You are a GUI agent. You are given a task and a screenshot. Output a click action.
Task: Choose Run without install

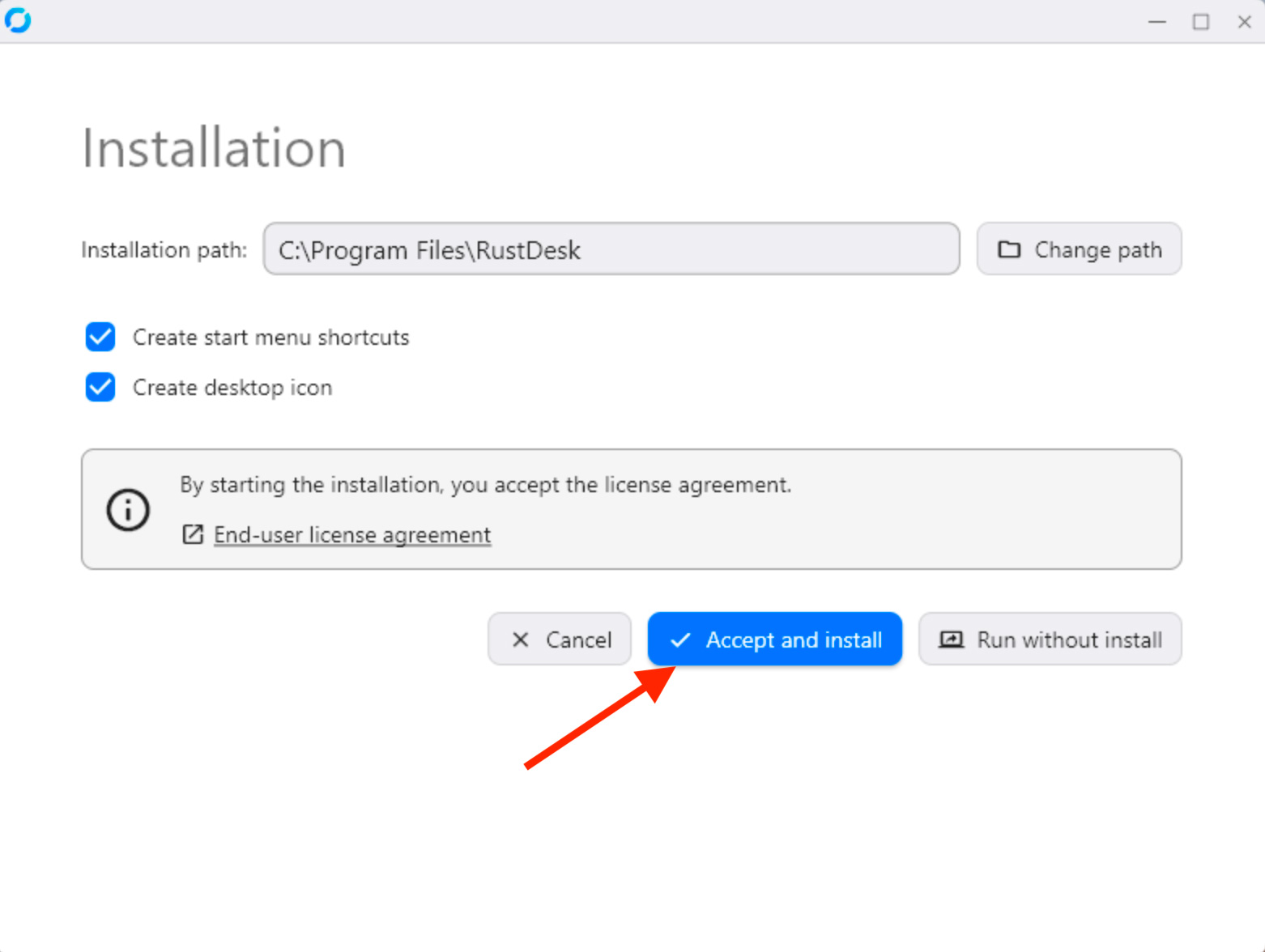[x=1050, y=640]
